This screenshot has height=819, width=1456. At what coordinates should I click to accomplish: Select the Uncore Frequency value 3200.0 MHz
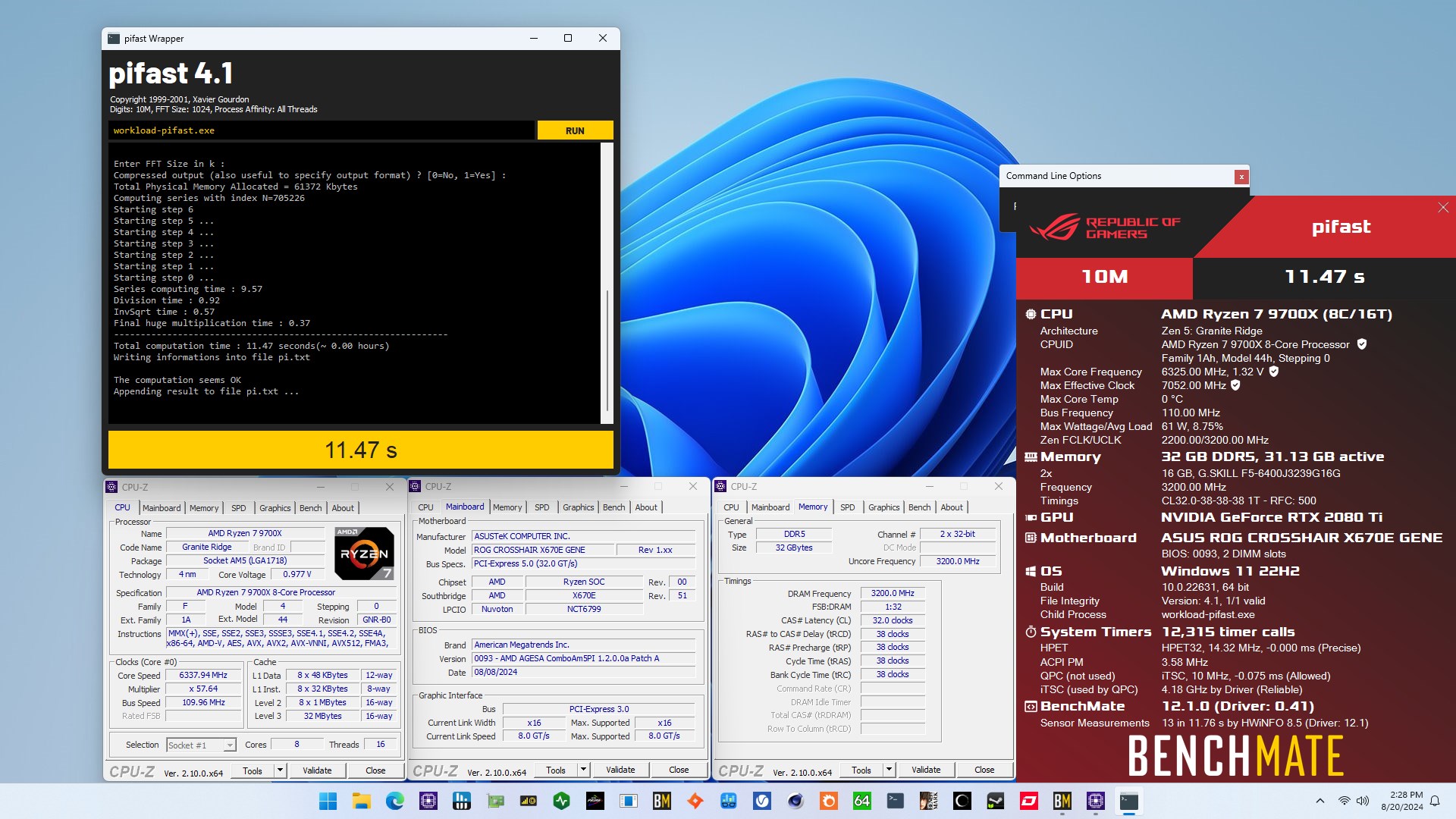tap(958, 562)
